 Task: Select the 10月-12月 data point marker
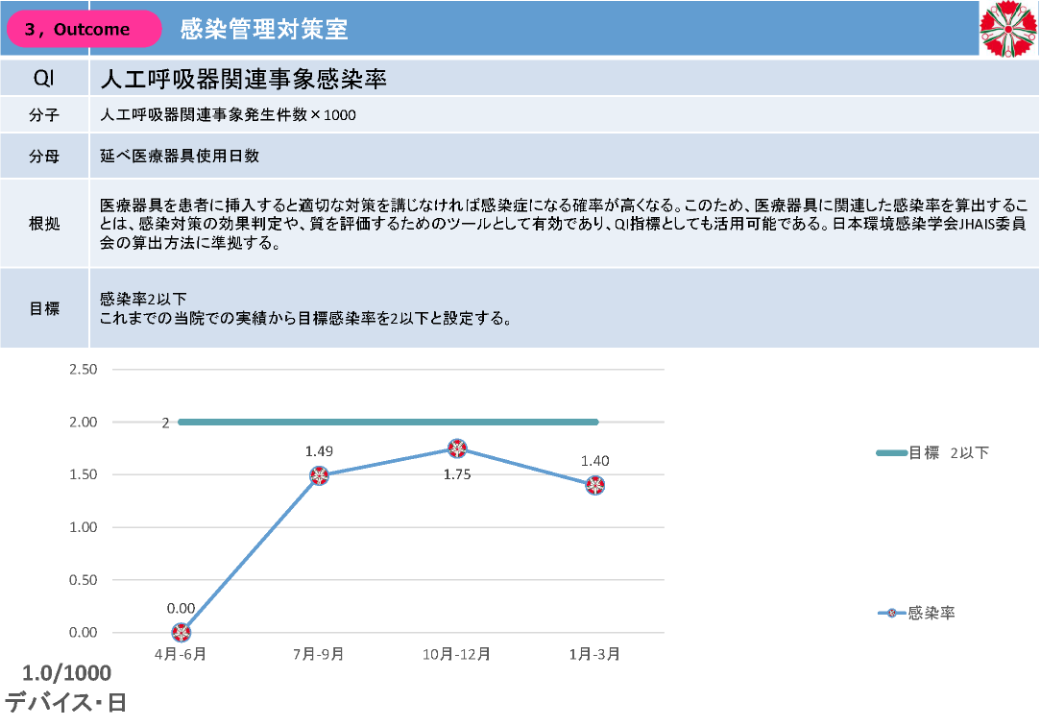(457, 448)
